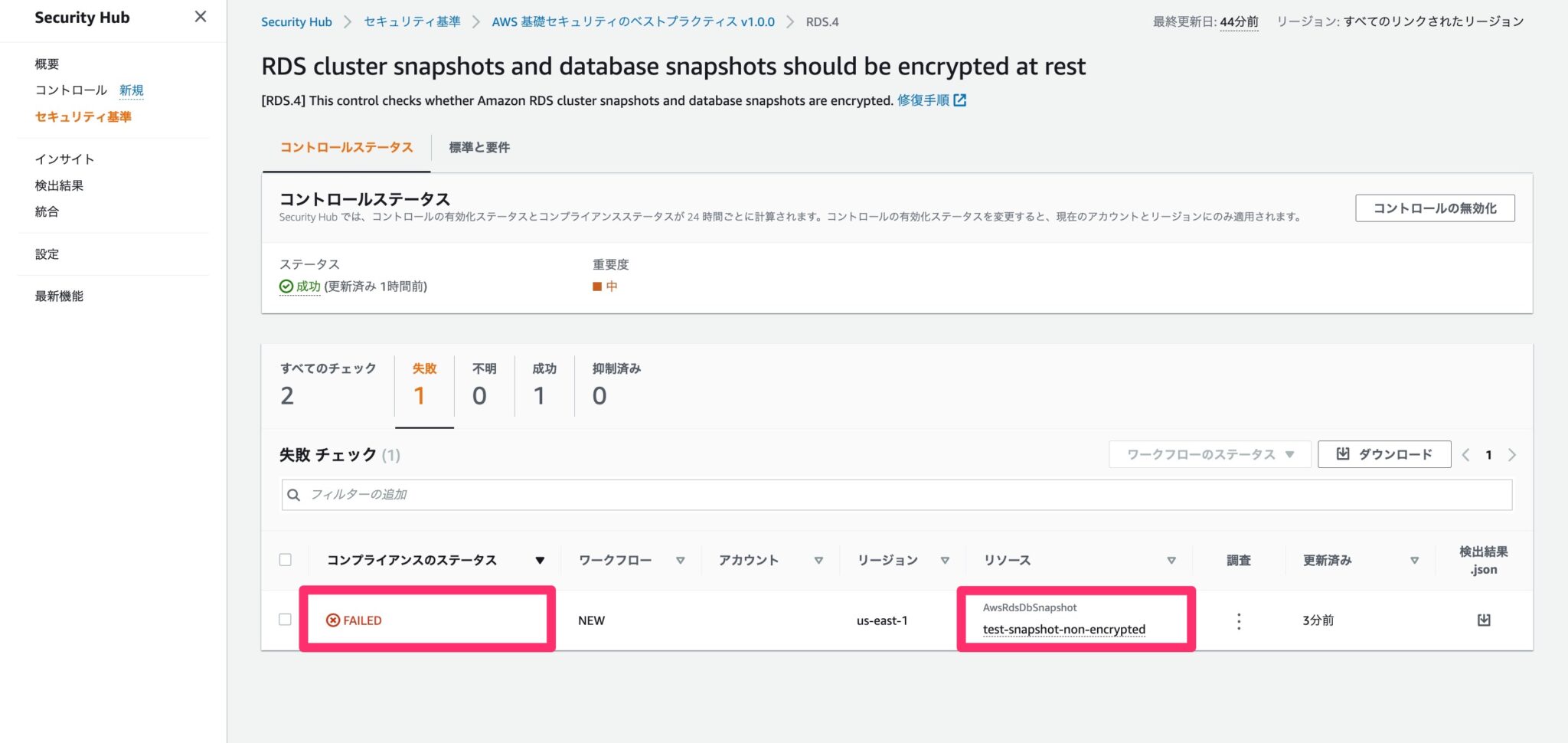The image size is (1568, 743).
Task: Switch to the 標準と要件 tab
Action: [479, 147]
